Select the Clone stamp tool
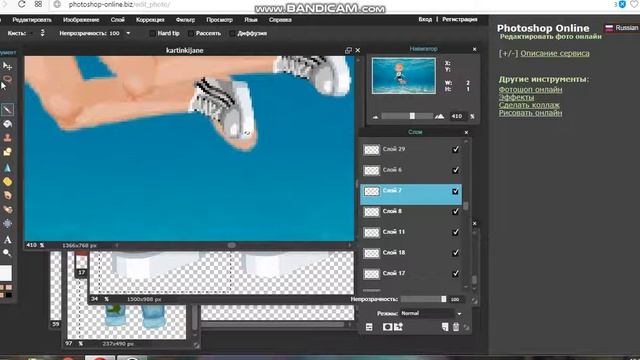The image size is (640, 360). 7,138
